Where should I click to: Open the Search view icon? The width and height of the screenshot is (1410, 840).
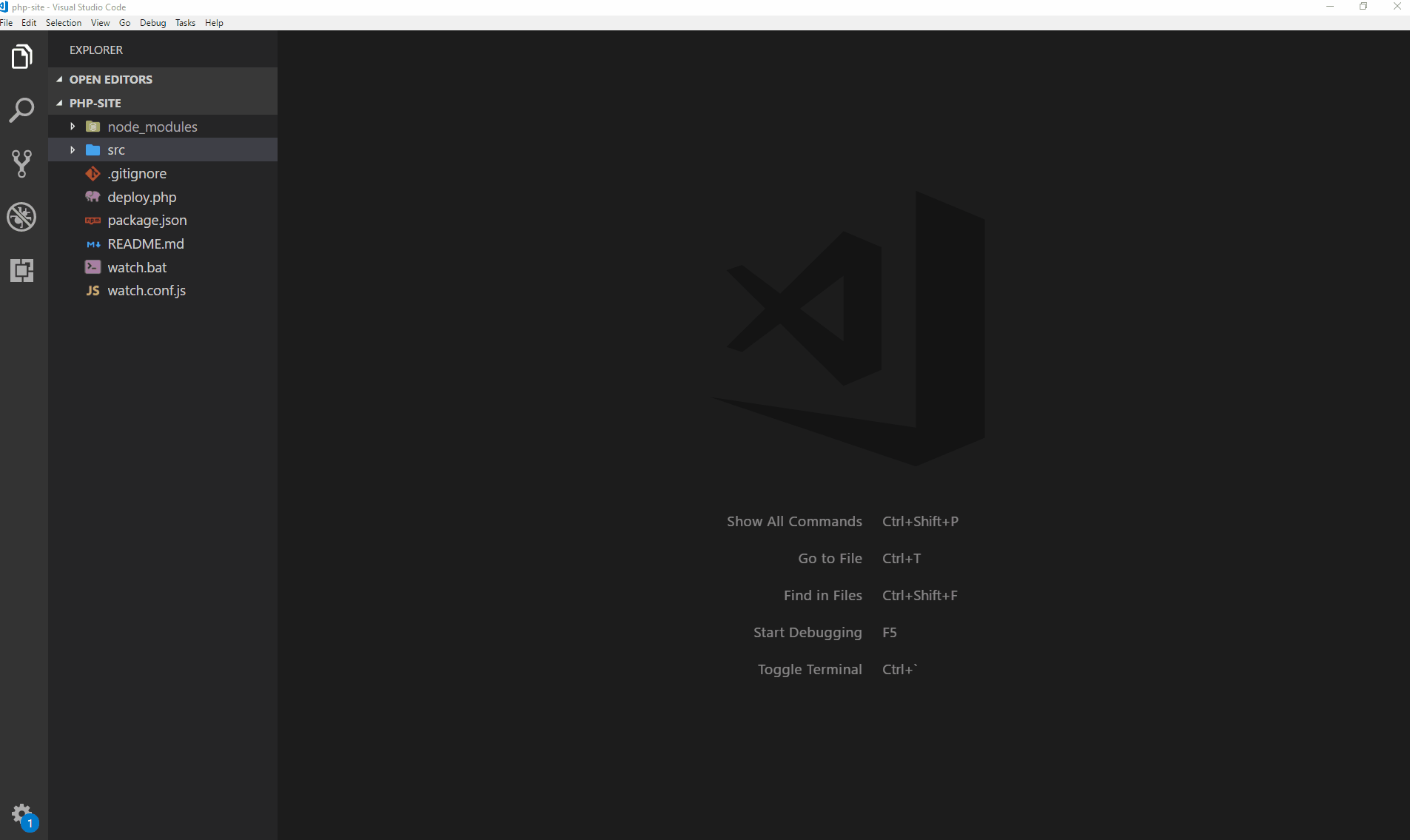click(x=22, y=110)
